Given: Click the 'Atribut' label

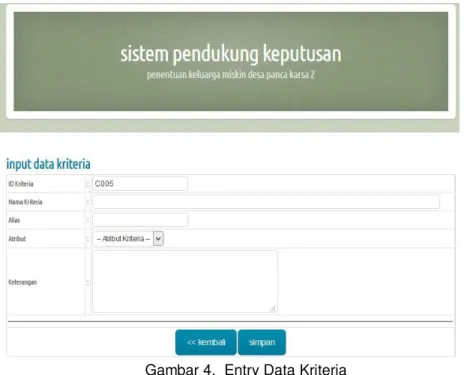Looking at the screenshot, I should [x=17, y=239].
